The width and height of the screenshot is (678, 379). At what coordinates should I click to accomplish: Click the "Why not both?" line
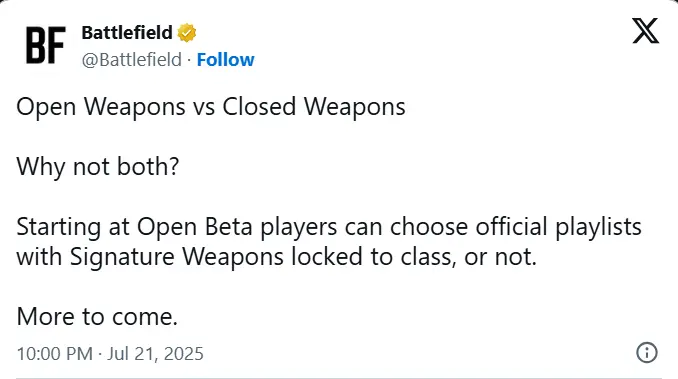click(98, 166)
